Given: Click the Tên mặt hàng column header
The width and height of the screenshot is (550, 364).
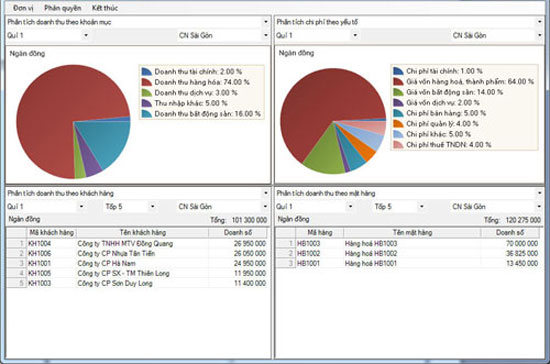Looking at the screenshot, I should pyautogui.click(x=412, y=232).
